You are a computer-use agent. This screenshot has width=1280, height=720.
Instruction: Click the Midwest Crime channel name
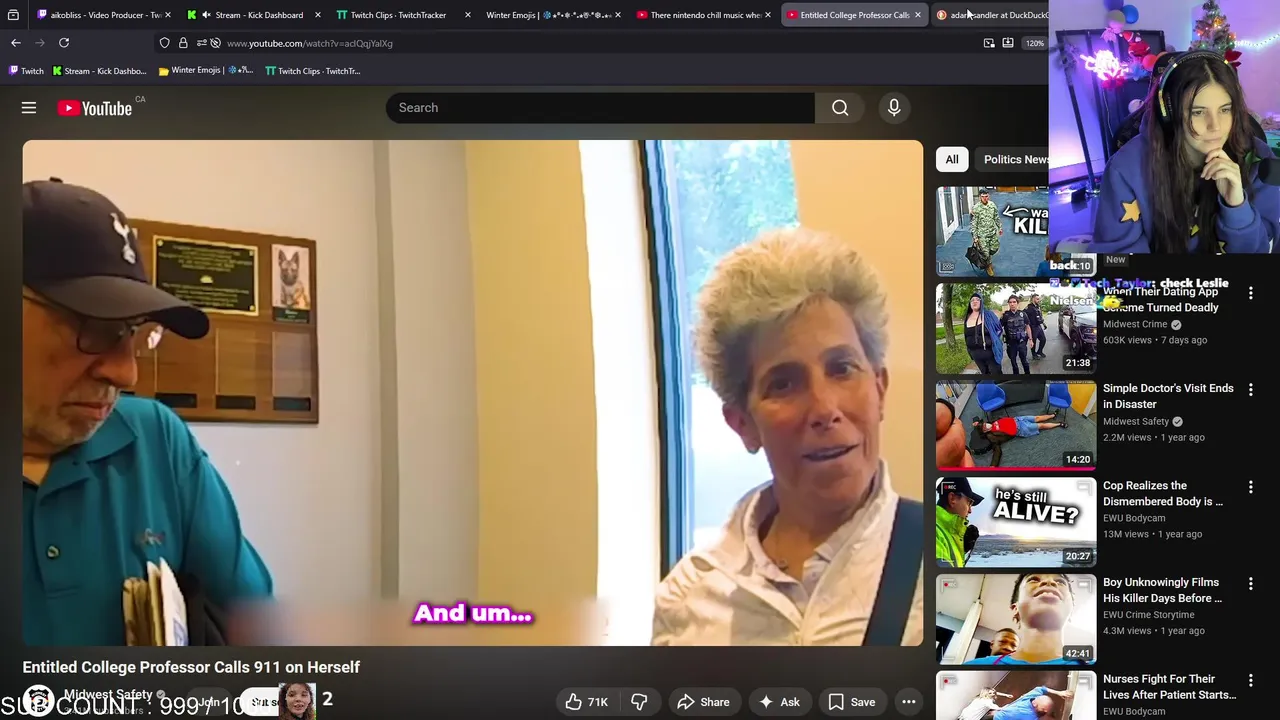click(x=1135, y=324)
